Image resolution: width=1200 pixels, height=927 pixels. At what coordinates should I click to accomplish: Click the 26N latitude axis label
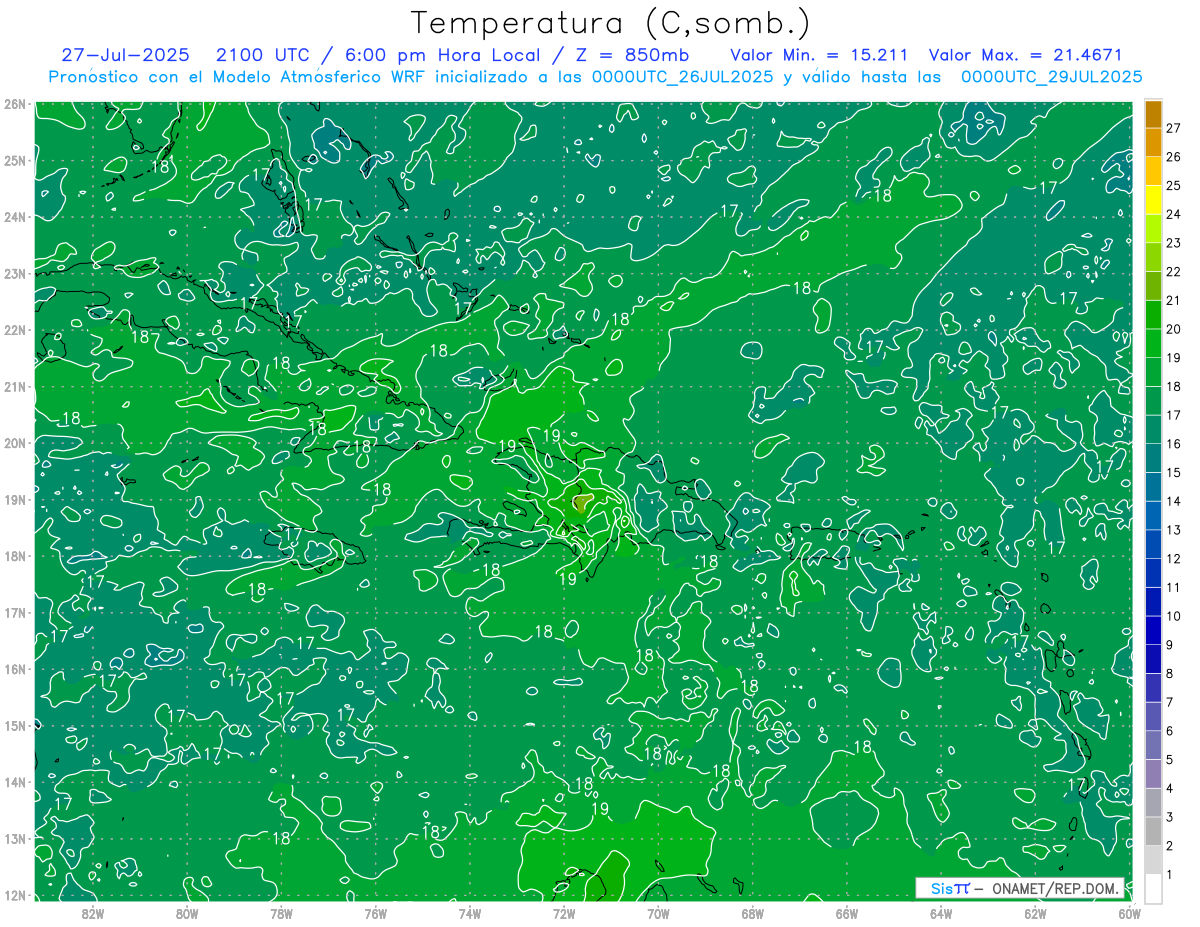(15, 104)
